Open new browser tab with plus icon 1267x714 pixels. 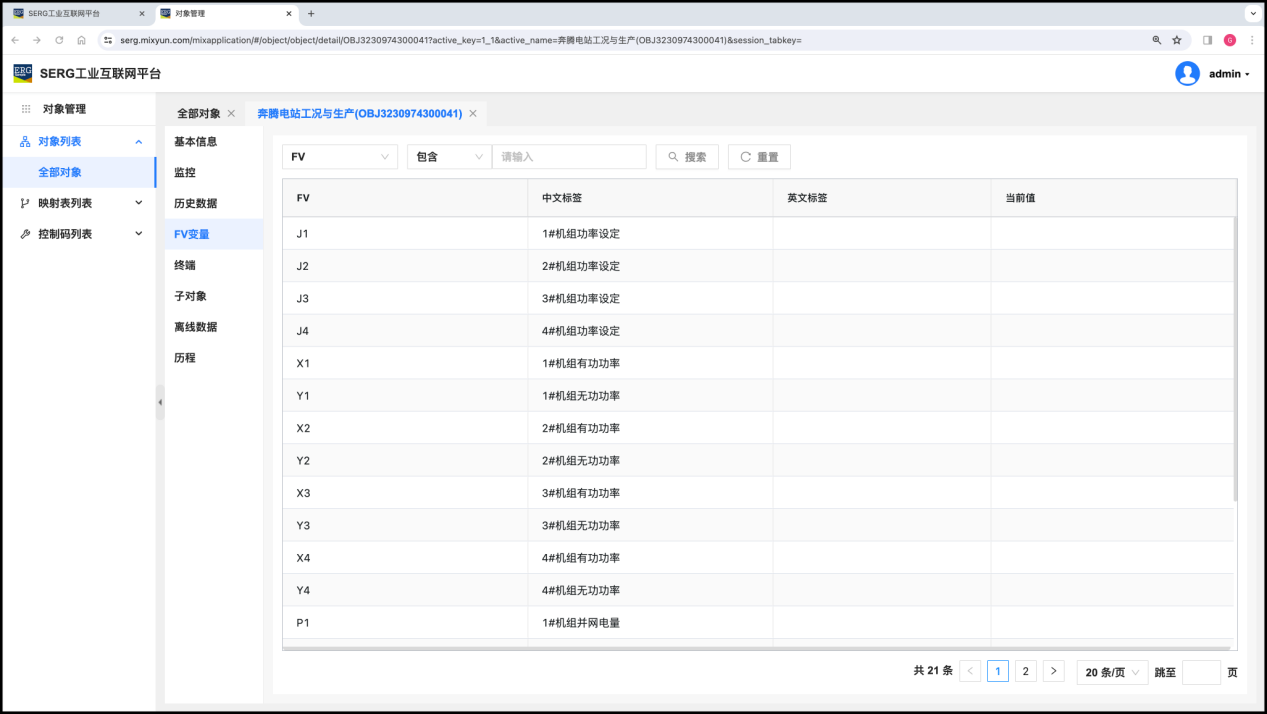point(311,14)
